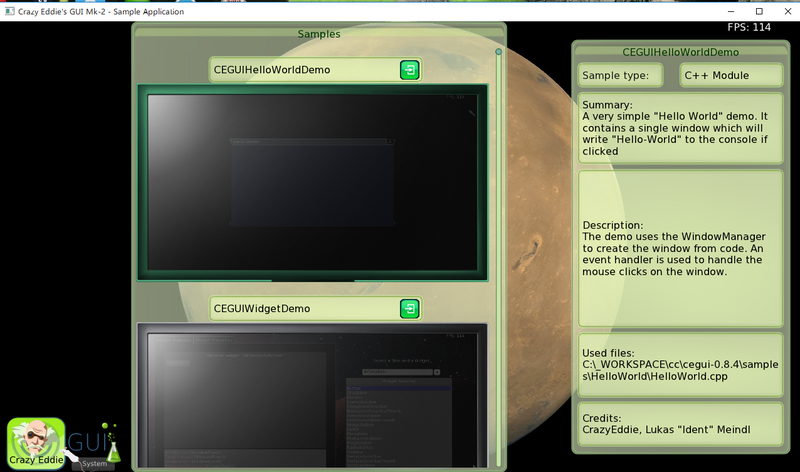Click the green flask icon
This screenshot has width=800, height=472.
pyautogui.click(x=112, y=450)
